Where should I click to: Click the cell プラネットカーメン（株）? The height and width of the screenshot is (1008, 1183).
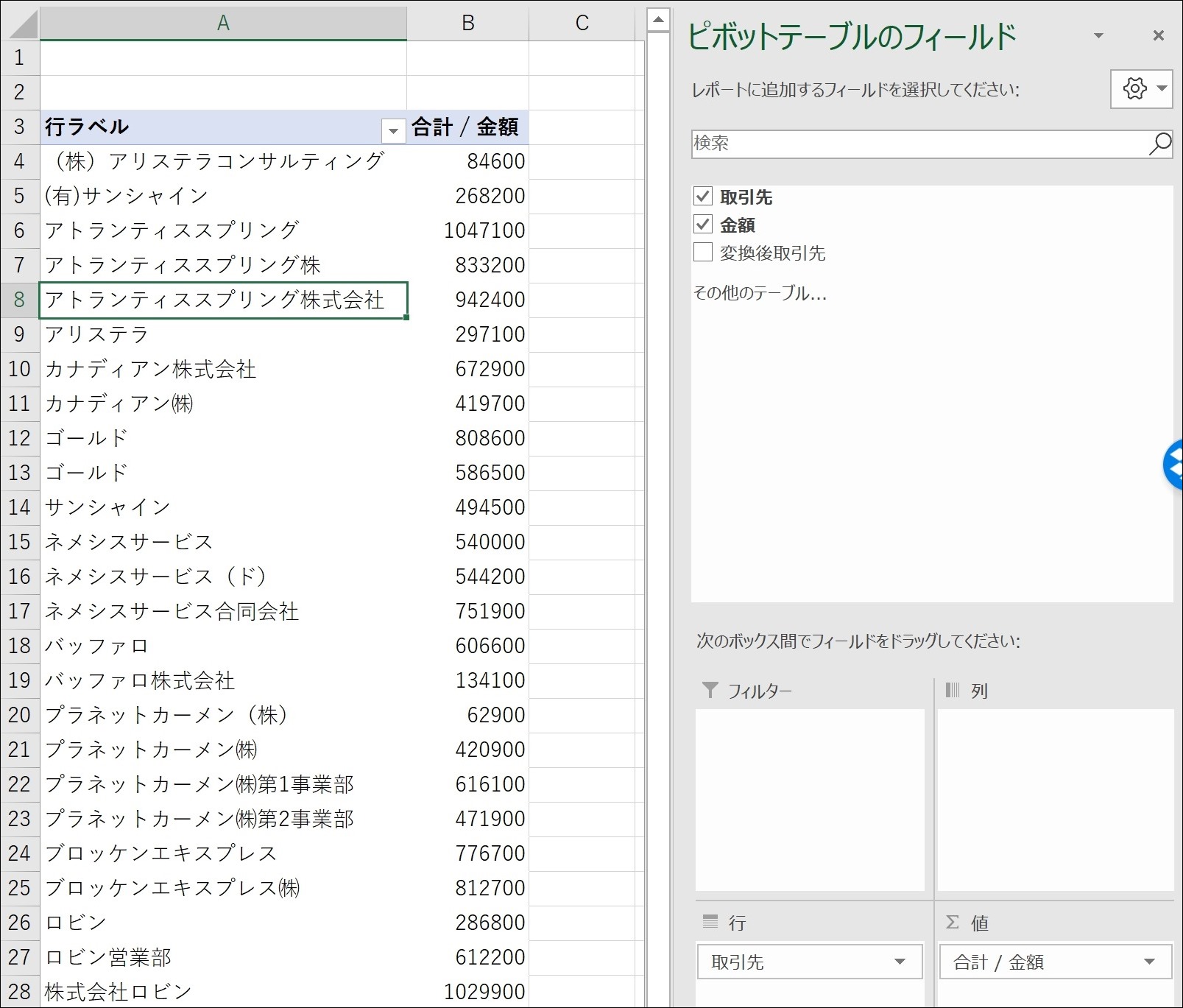click(223, 715)
